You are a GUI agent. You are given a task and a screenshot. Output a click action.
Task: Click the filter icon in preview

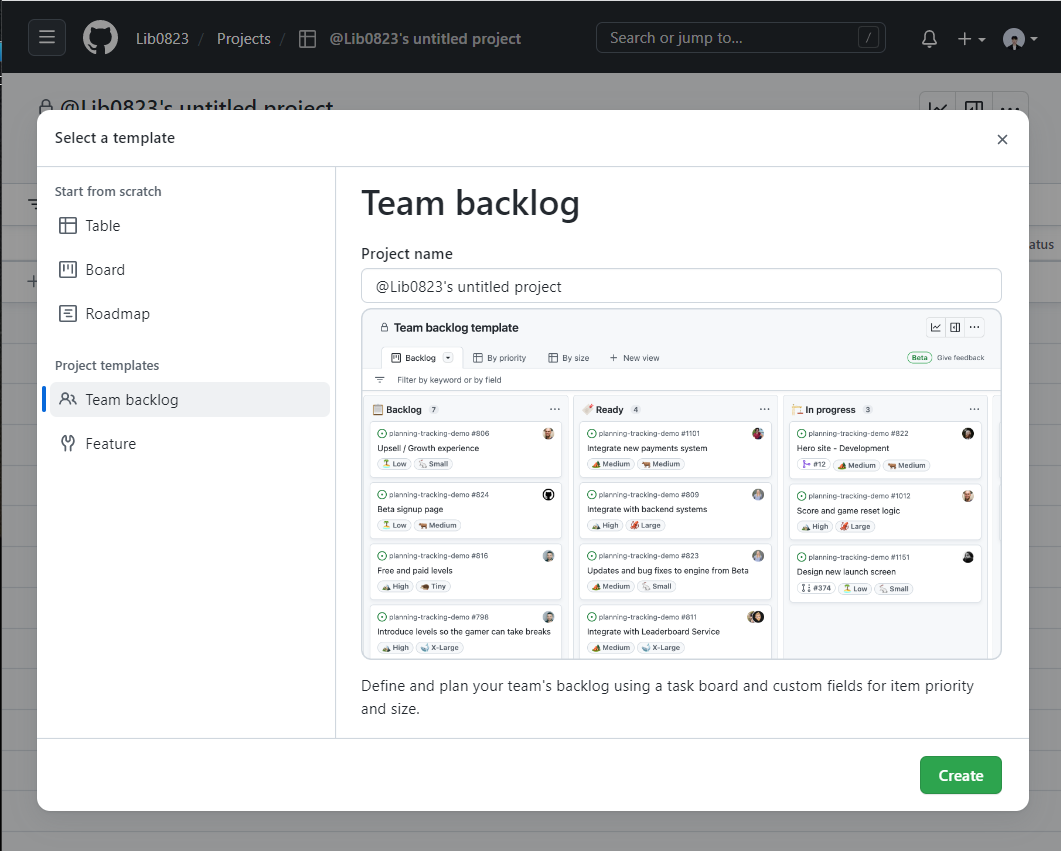point(380,380)
